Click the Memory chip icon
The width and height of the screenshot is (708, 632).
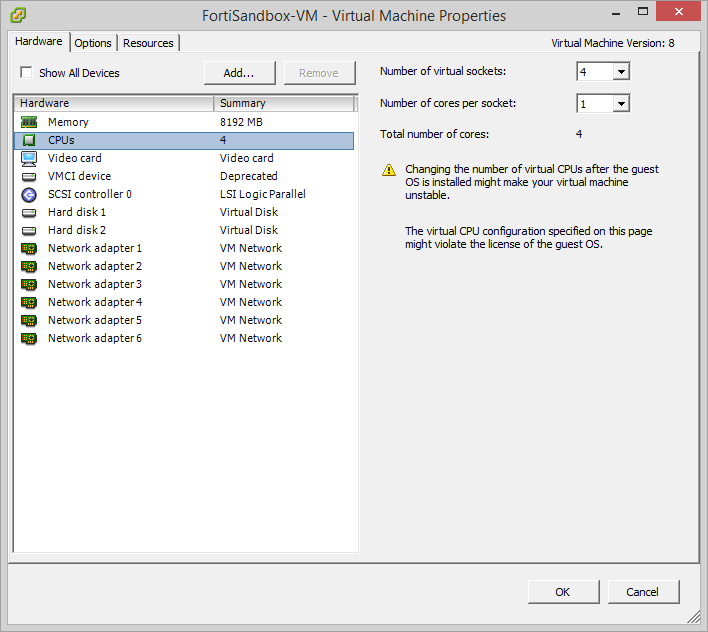29,122
